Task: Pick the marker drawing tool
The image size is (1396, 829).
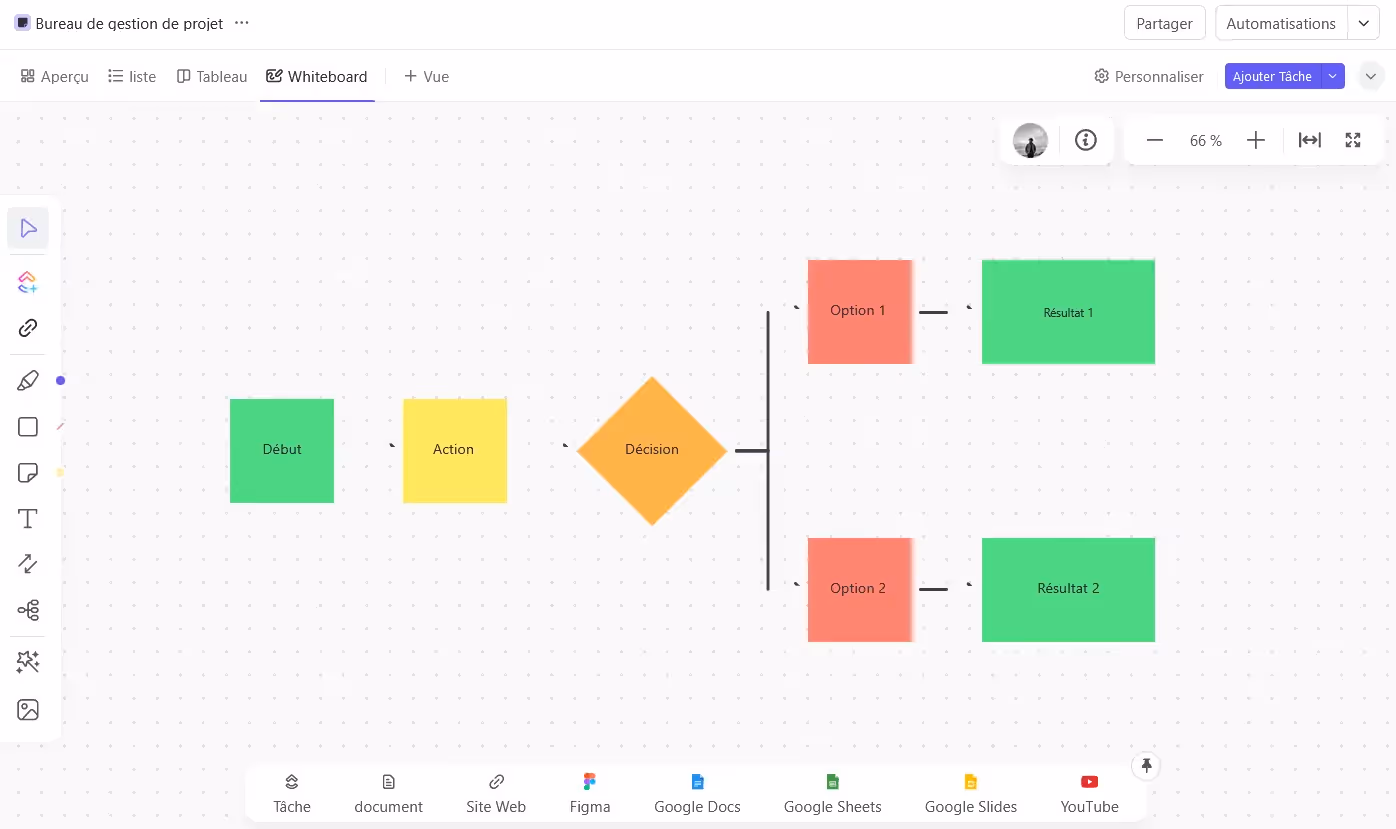Action: (x=28, y=380)
